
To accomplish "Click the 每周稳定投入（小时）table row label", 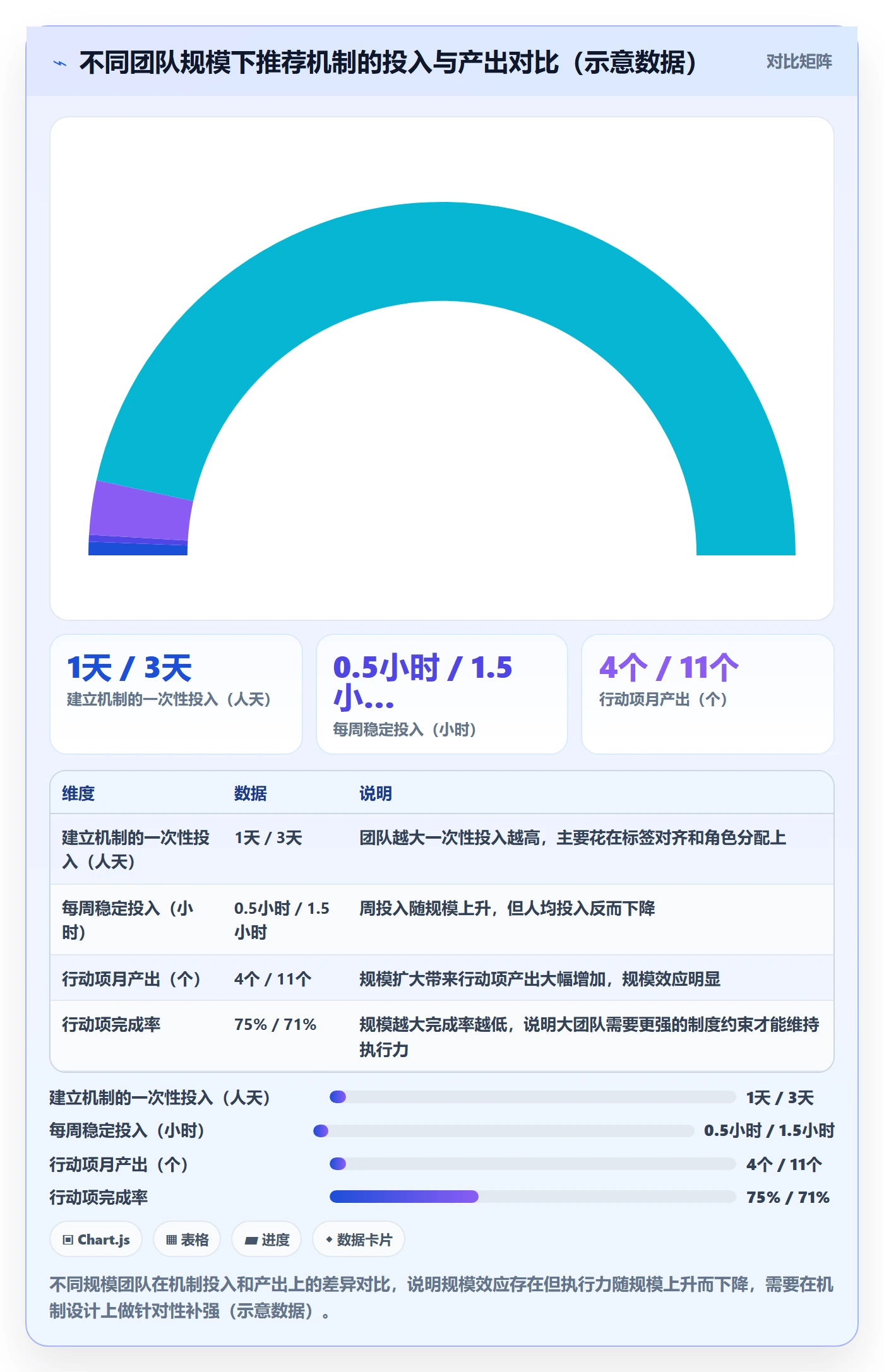I will pos(128,920).
